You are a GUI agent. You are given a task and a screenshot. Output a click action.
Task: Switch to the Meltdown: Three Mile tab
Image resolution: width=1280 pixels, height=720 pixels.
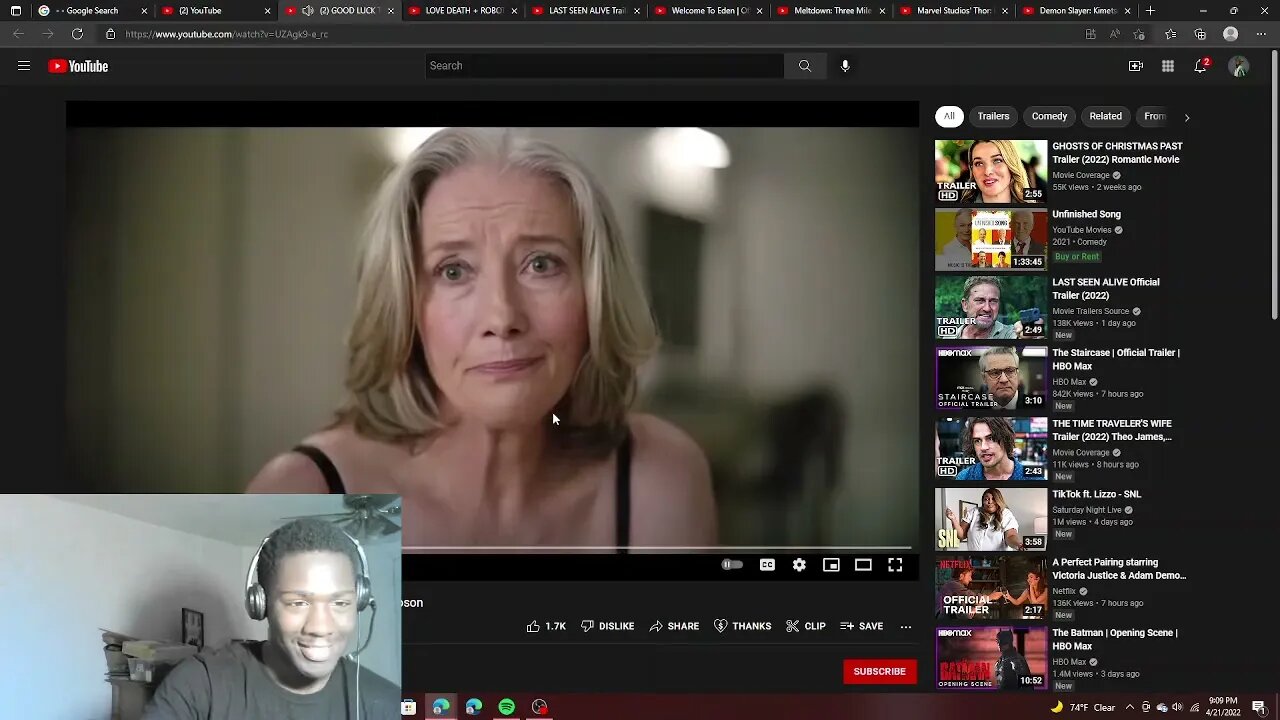coord(830,11)
